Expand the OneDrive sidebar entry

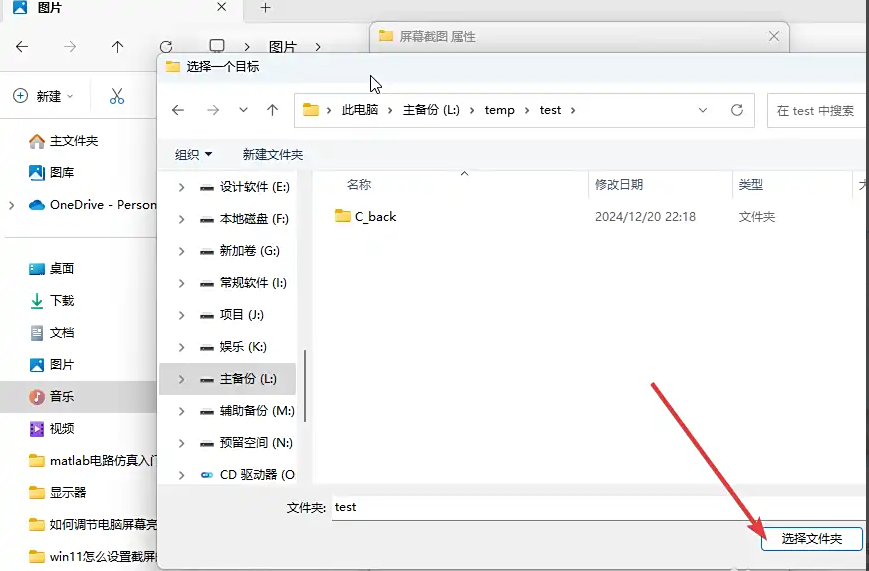tap(11, 205)
